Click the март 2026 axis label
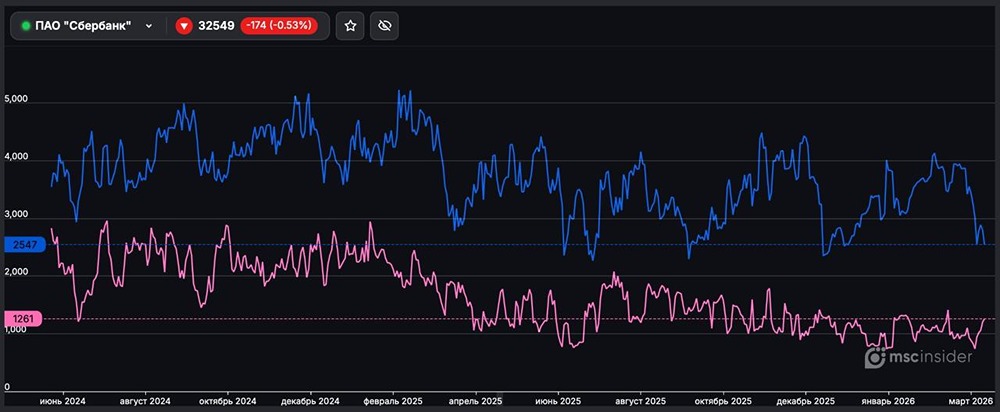 971,401
